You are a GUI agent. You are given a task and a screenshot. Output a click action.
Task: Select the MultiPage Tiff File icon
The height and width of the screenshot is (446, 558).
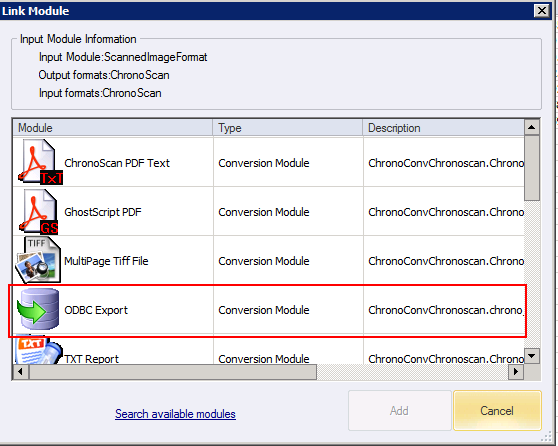[x=38, y=260]
